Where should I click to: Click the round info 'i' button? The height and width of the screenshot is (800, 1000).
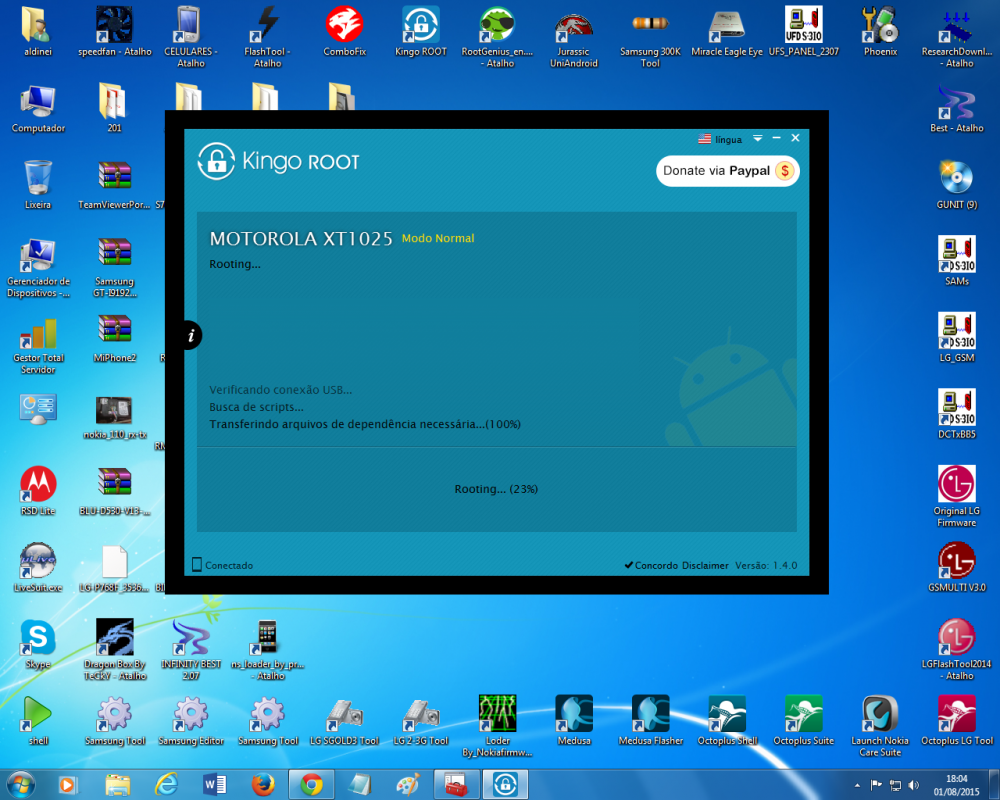pos(191,336)
